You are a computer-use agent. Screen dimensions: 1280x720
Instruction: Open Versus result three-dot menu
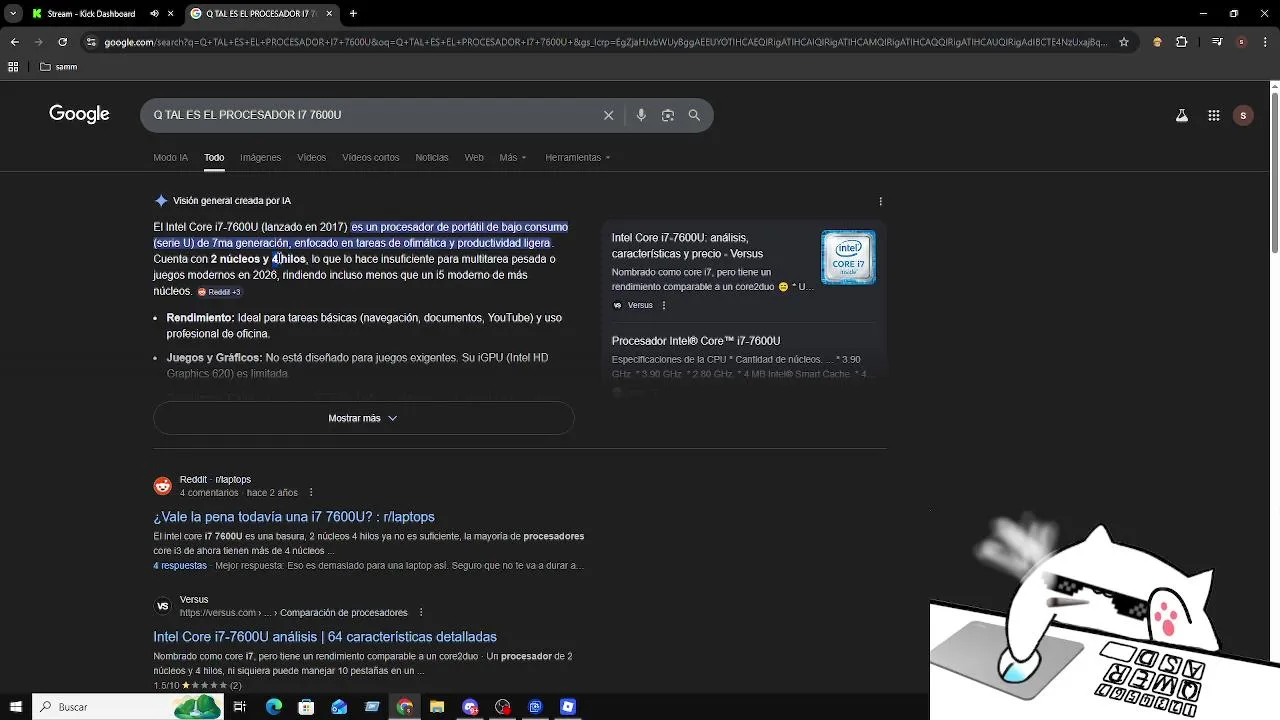pos(421,612)
